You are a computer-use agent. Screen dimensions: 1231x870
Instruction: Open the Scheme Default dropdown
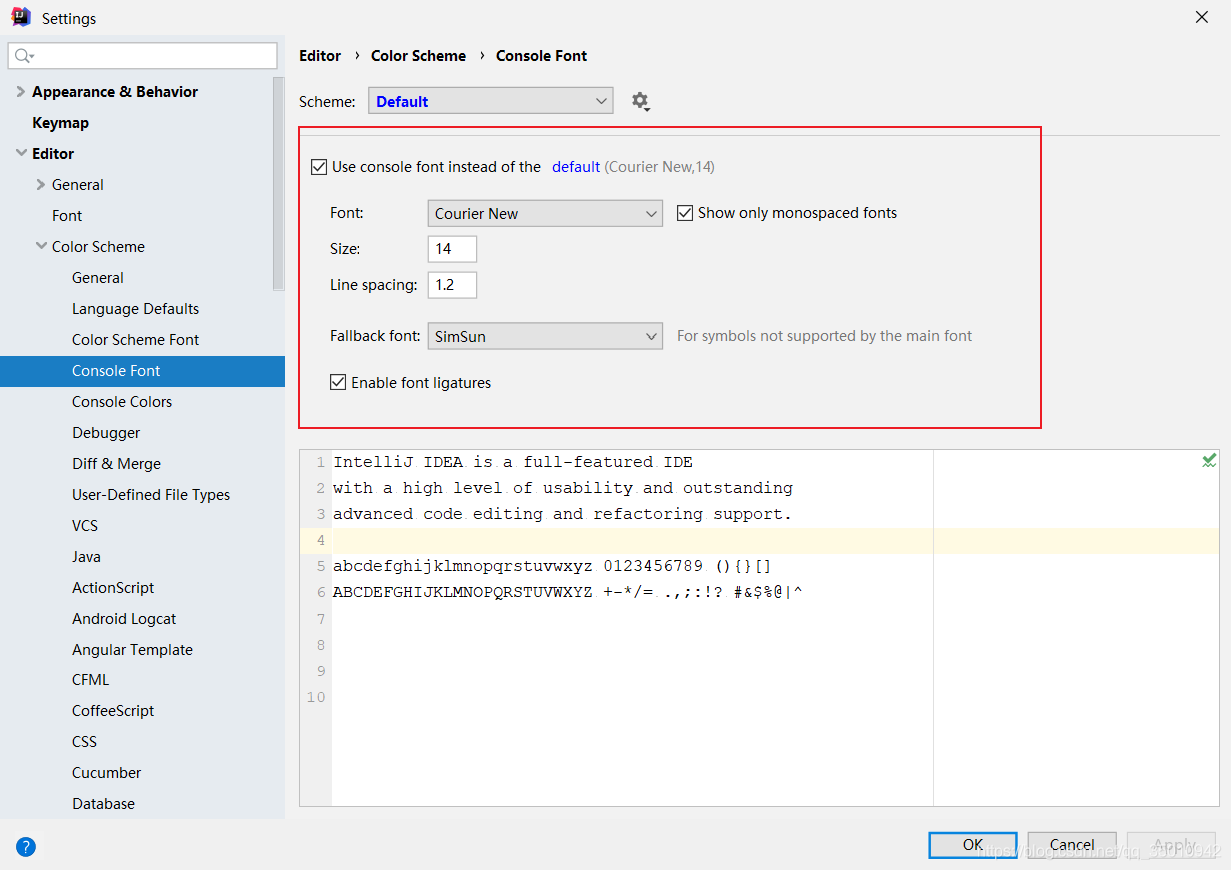[x=491, y=101]
